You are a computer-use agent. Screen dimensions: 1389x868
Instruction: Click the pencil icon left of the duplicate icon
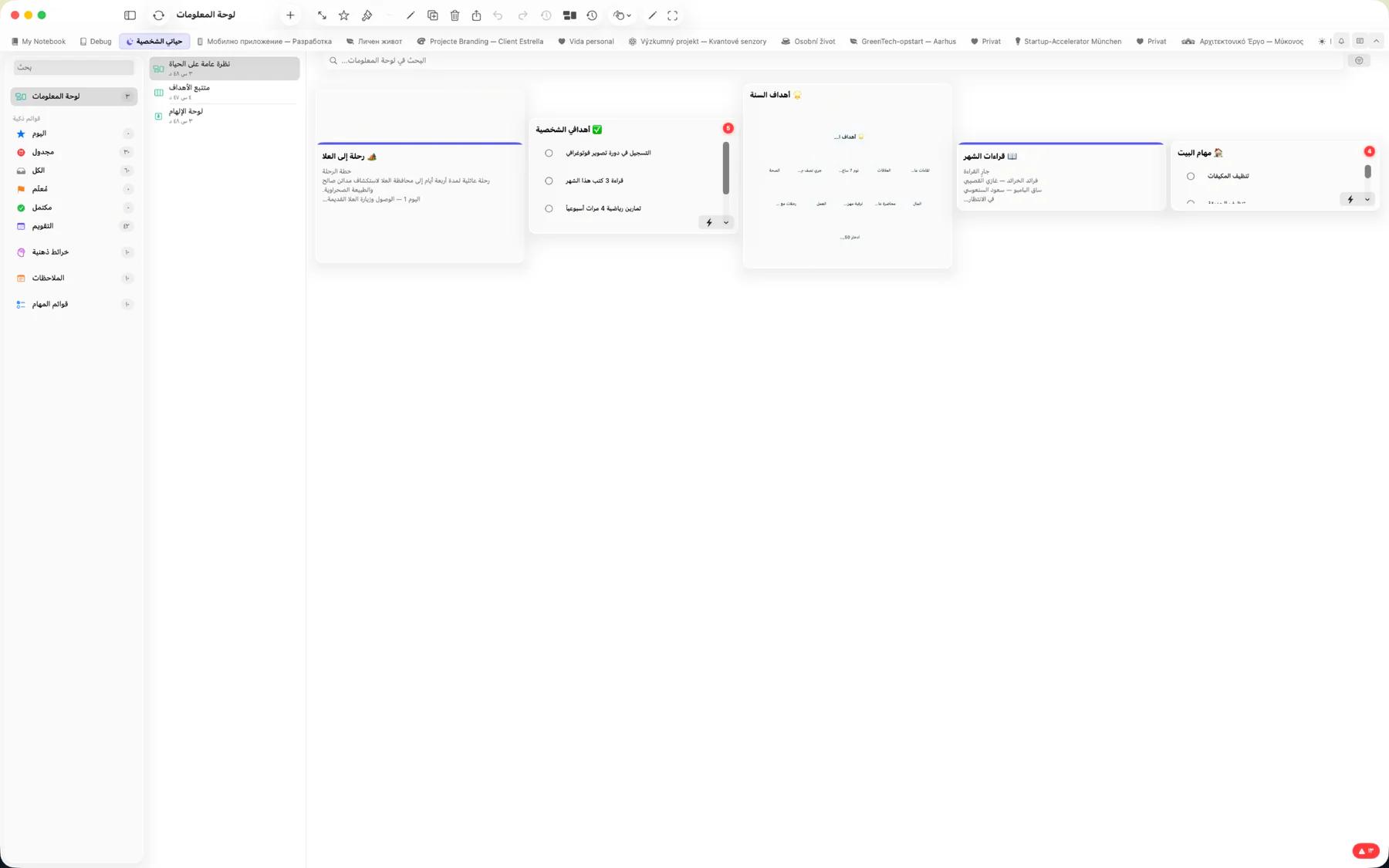pyautogui.click(x=411, y=15)
